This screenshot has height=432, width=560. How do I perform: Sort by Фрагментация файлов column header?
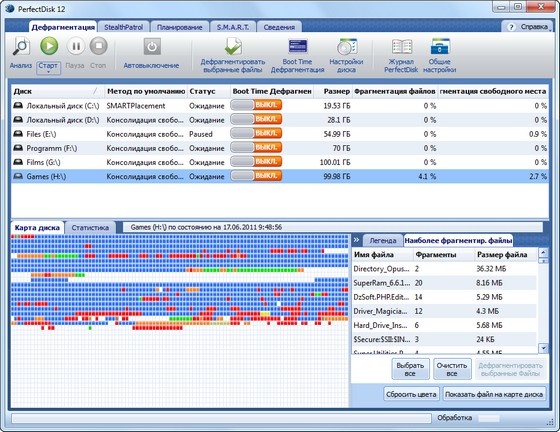tap(395, 91)
